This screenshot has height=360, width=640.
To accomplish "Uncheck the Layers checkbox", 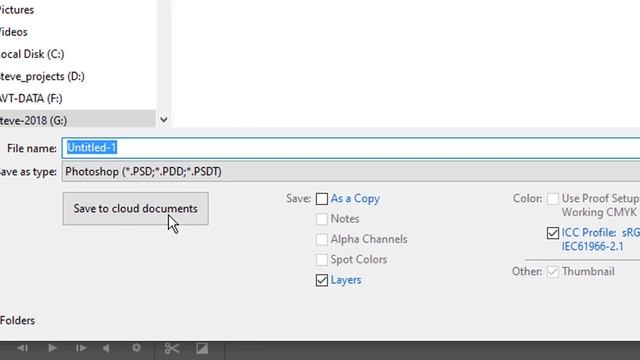I will point(322,280).
